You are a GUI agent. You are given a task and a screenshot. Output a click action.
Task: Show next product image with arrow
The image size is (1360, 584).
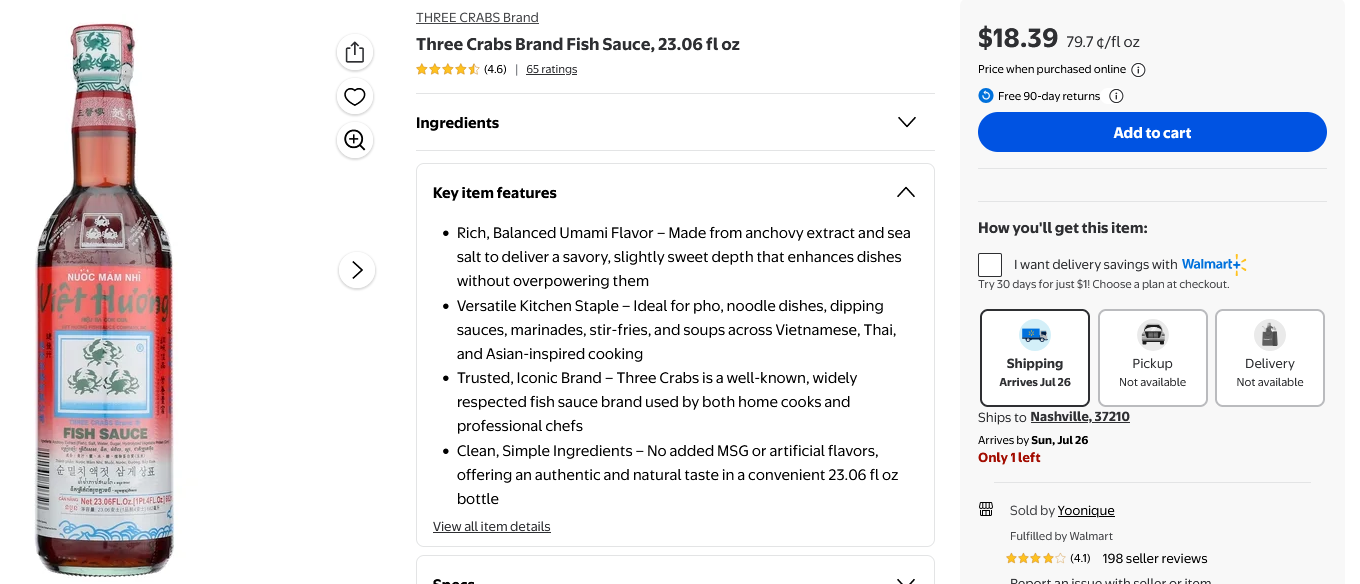click(357, 270)
